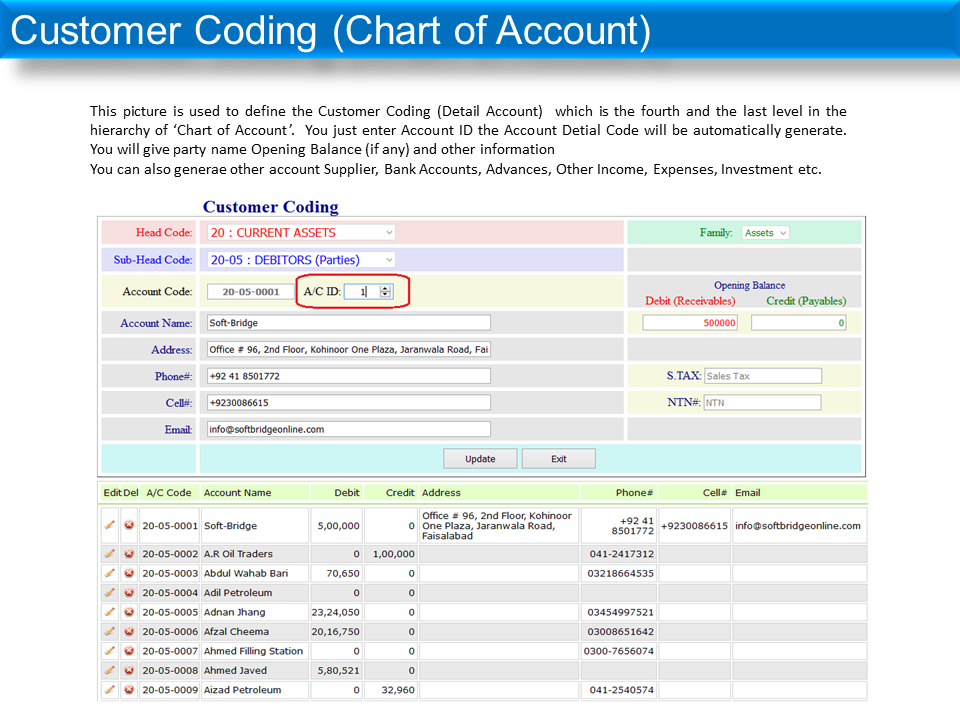
Task: Open the Family Assets dropdown
Action: 765,233
